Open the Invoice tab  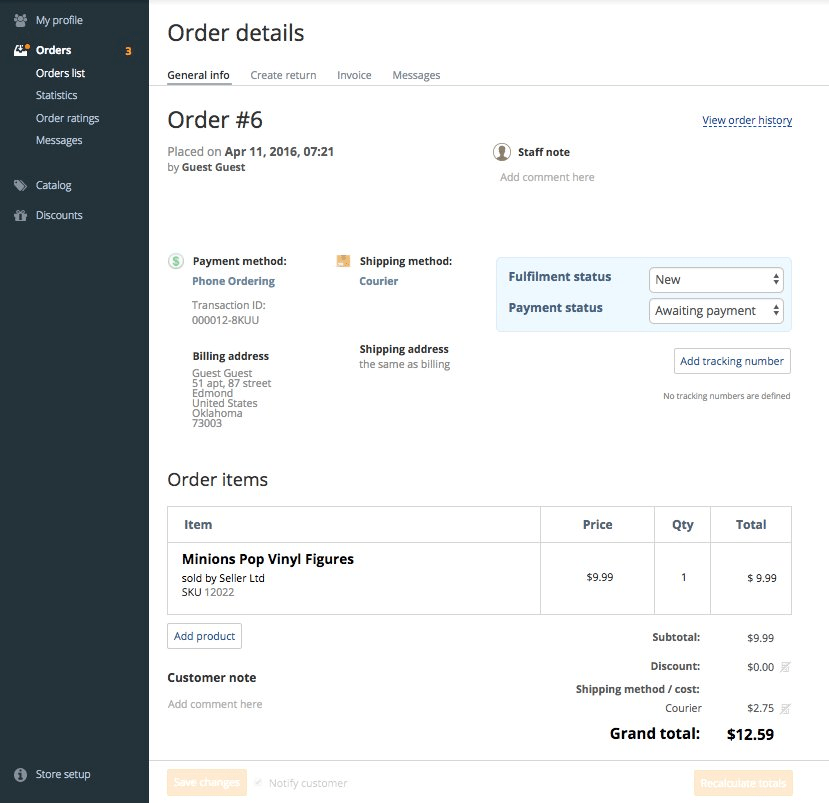(x=354, y=75)
